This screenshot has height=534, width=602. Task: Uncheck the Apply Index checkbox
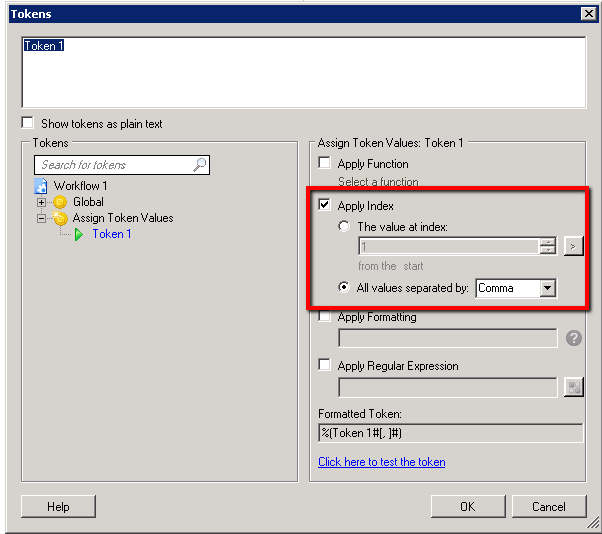coord(324,205)
